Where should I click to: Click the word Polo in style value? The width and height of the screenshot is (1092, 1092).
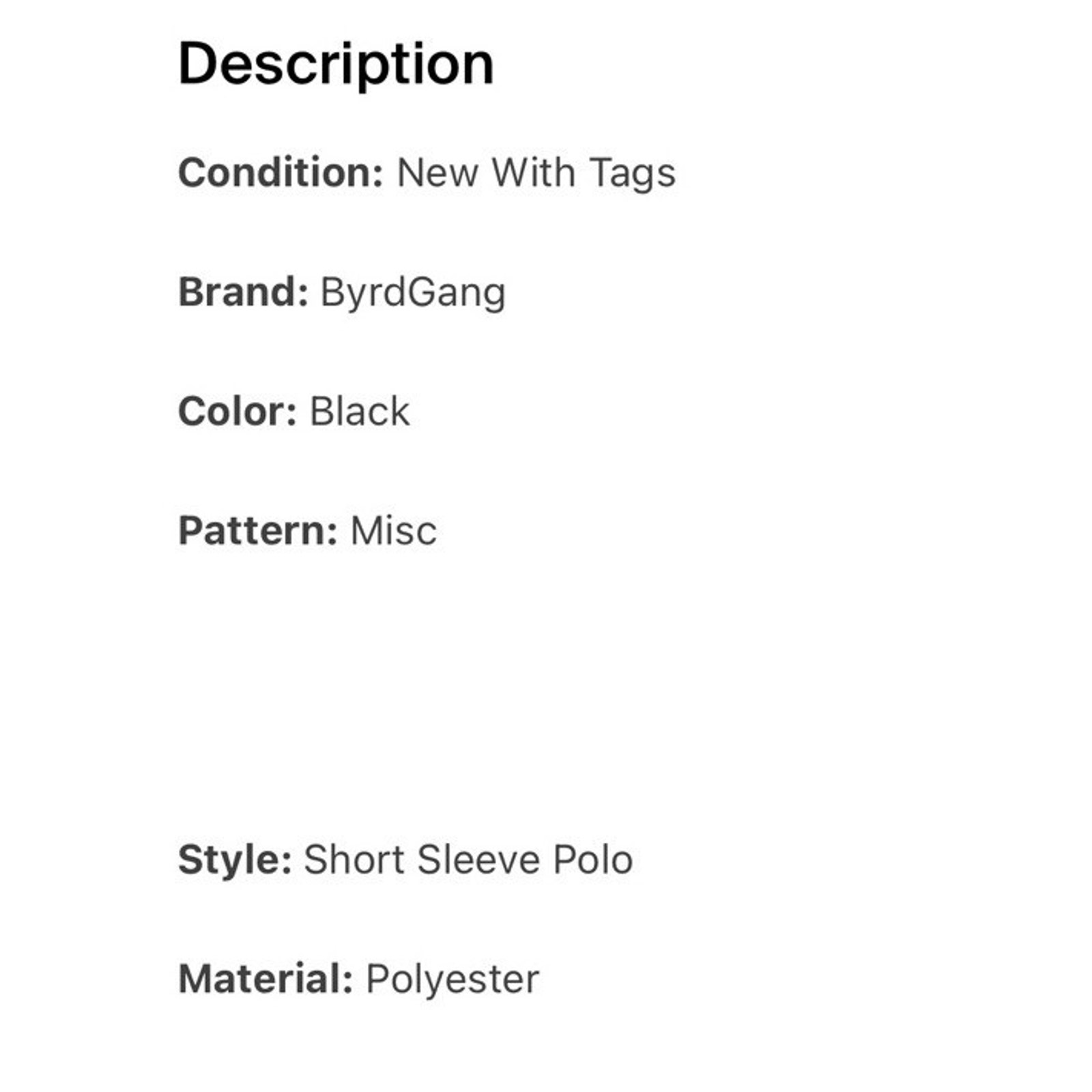point(593,859)
